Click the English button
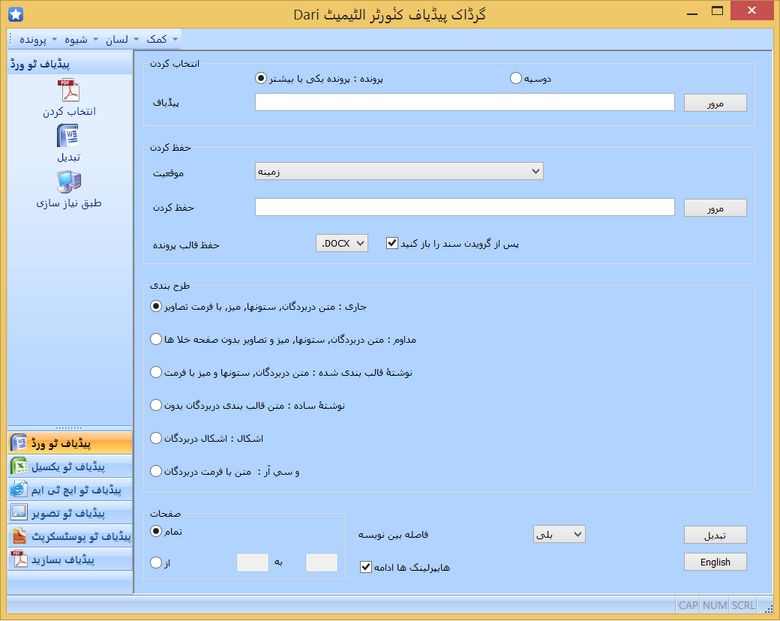Screen dimensions: 780x621 pyautogui.click(x=715, y=562)
